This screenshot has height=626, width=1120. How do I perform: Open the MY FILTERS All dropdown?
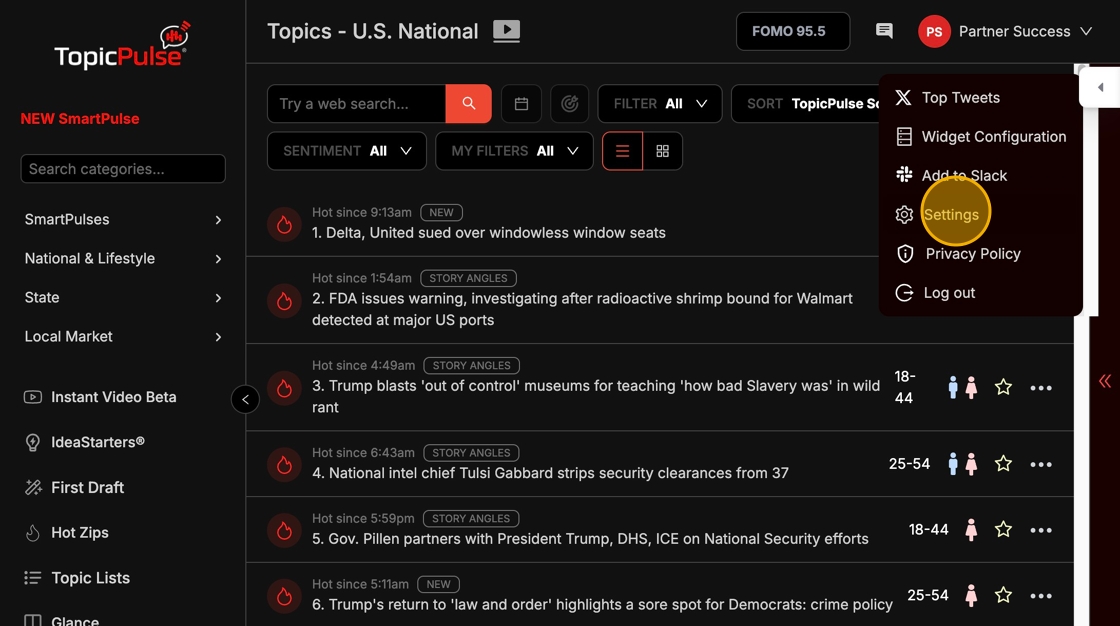pos(514,151)
